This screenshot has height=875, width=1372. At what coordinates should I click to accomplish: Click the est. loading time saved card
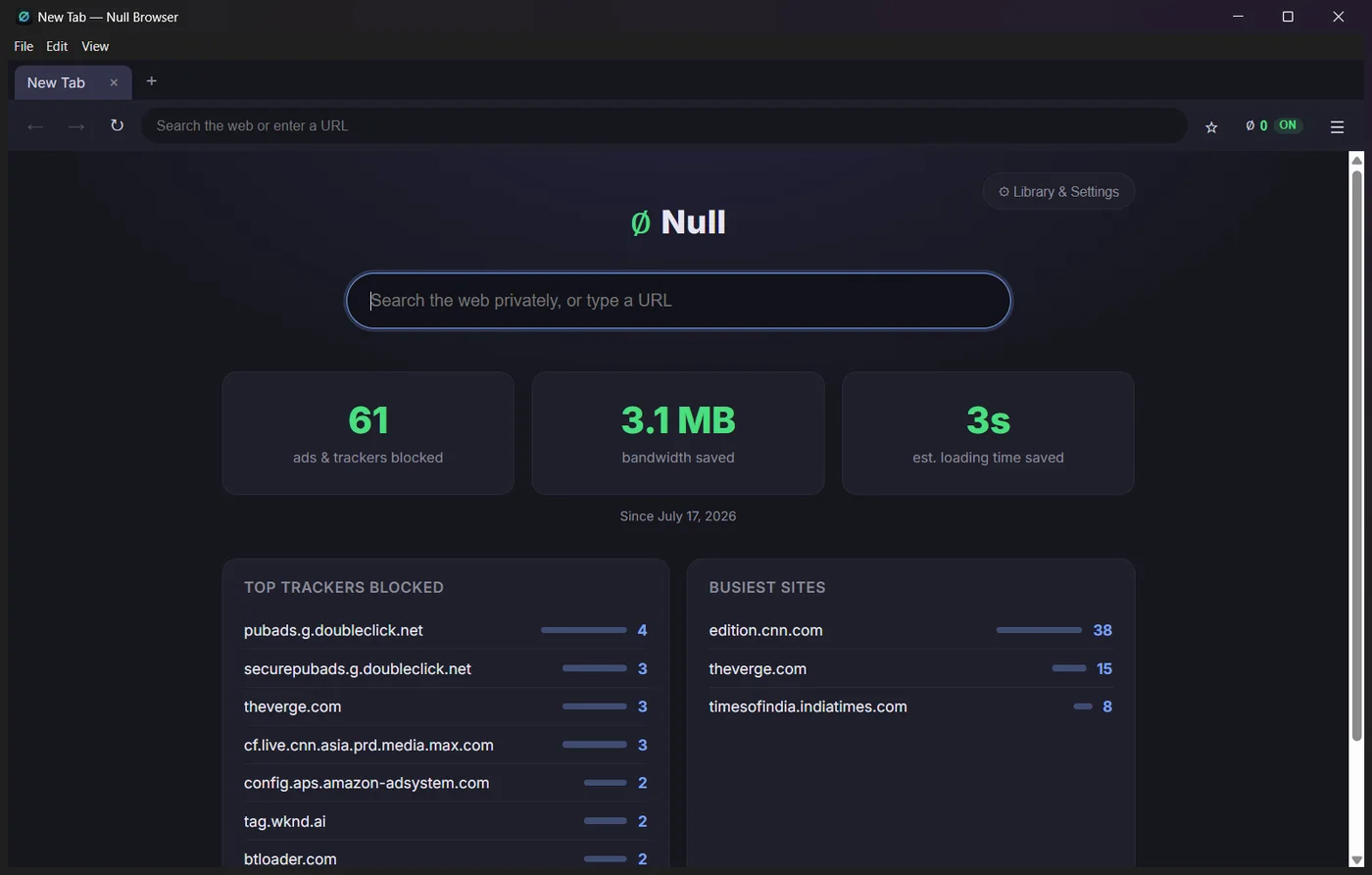[988, 433]
